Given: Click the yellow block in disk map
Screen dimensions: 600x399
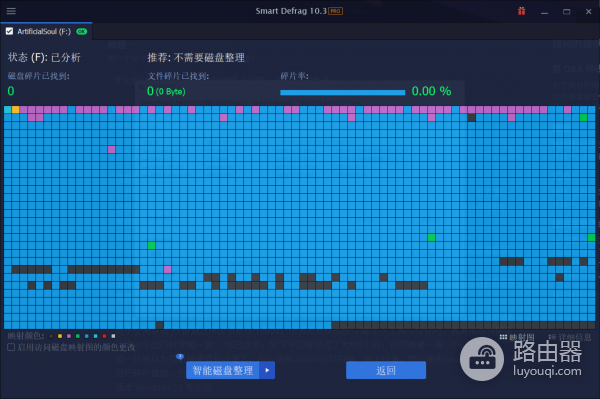Looking at the screenshot, I should pyautogui.click(x=16, y=110).
